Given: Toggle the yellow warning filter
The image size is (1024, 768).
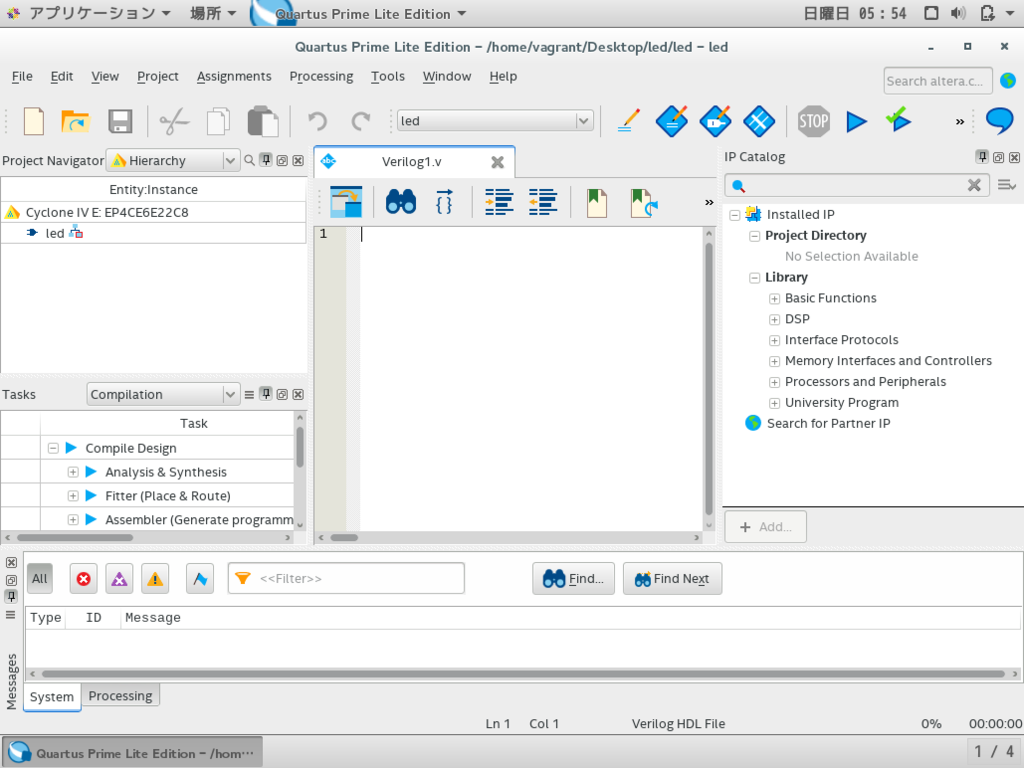Looking at the screenshot, I should click(155, 579).
